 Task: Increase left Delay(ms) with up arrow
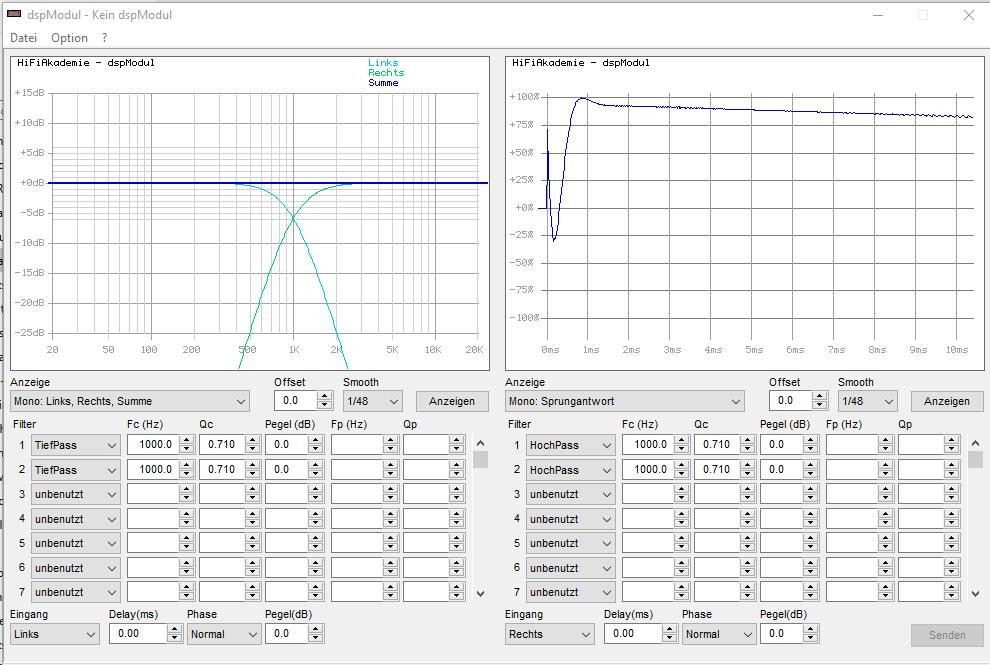coord(174,629)
